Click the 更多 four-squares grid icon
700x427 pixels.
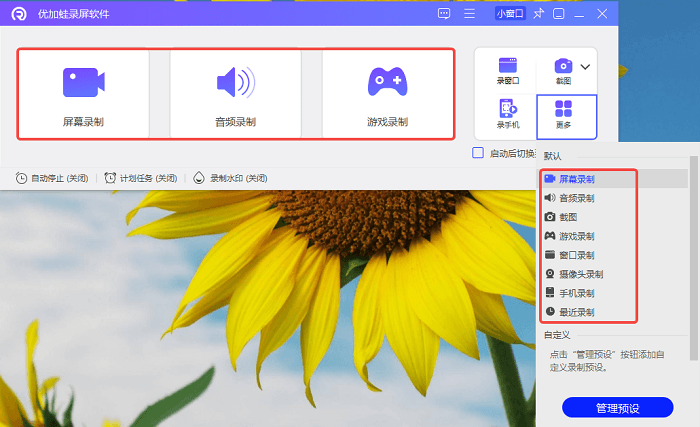564,109
